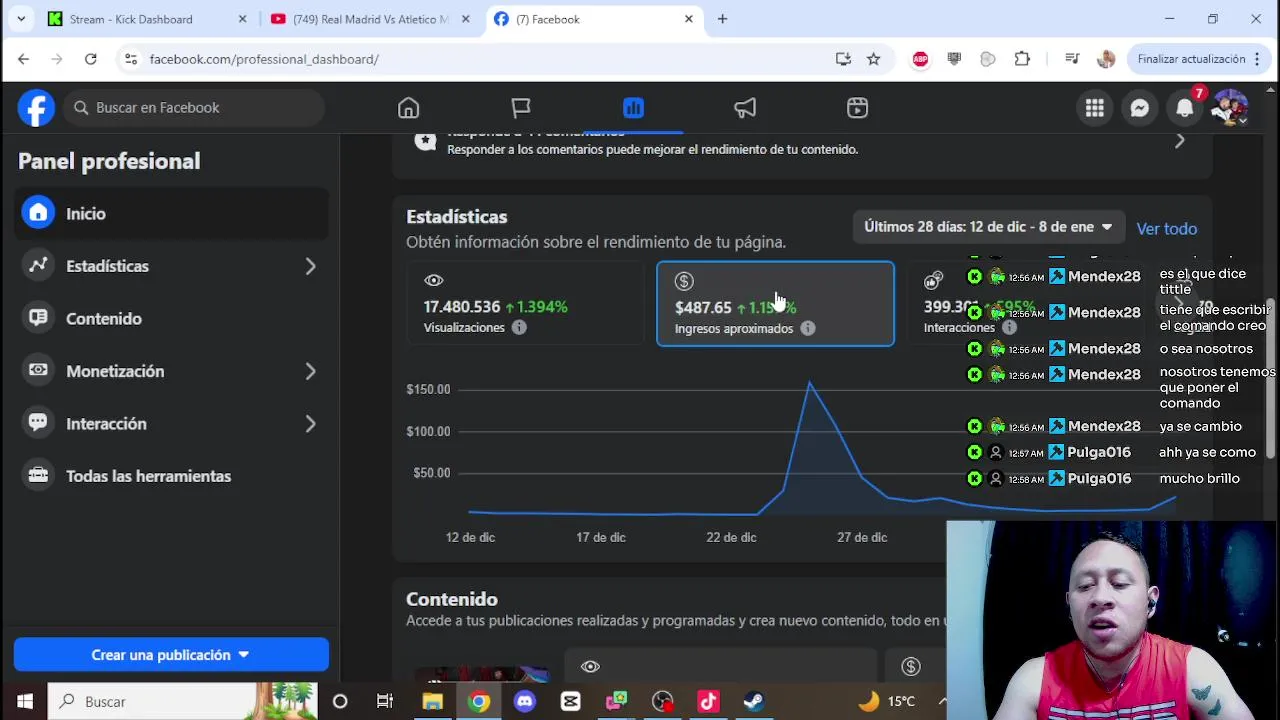Select Contenido in the sidebar
This screenshot has width=1280, height=720.
[x=171, y=318]
